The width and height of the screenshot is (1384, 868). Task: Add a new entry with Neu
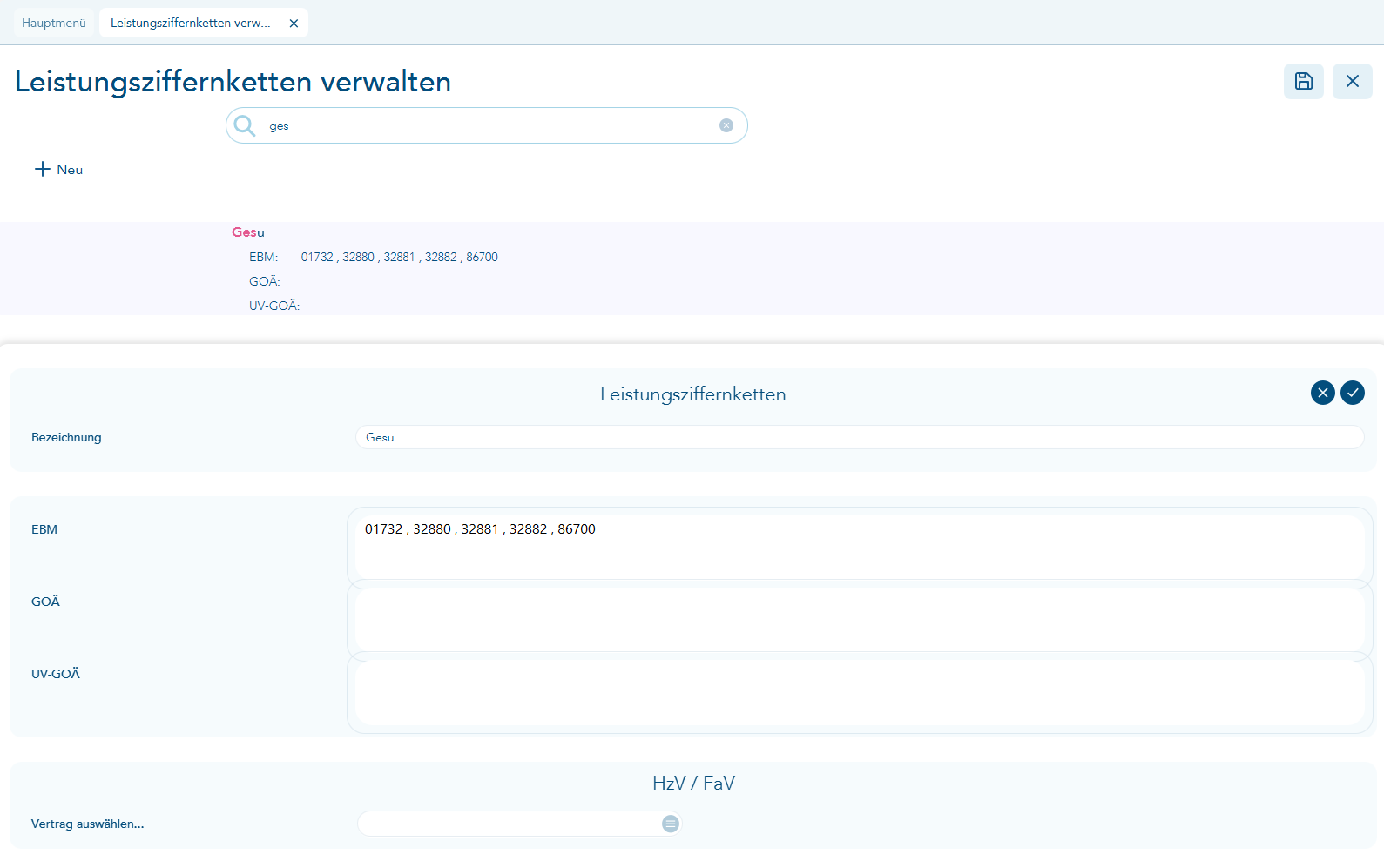click(x=58, y=169)
